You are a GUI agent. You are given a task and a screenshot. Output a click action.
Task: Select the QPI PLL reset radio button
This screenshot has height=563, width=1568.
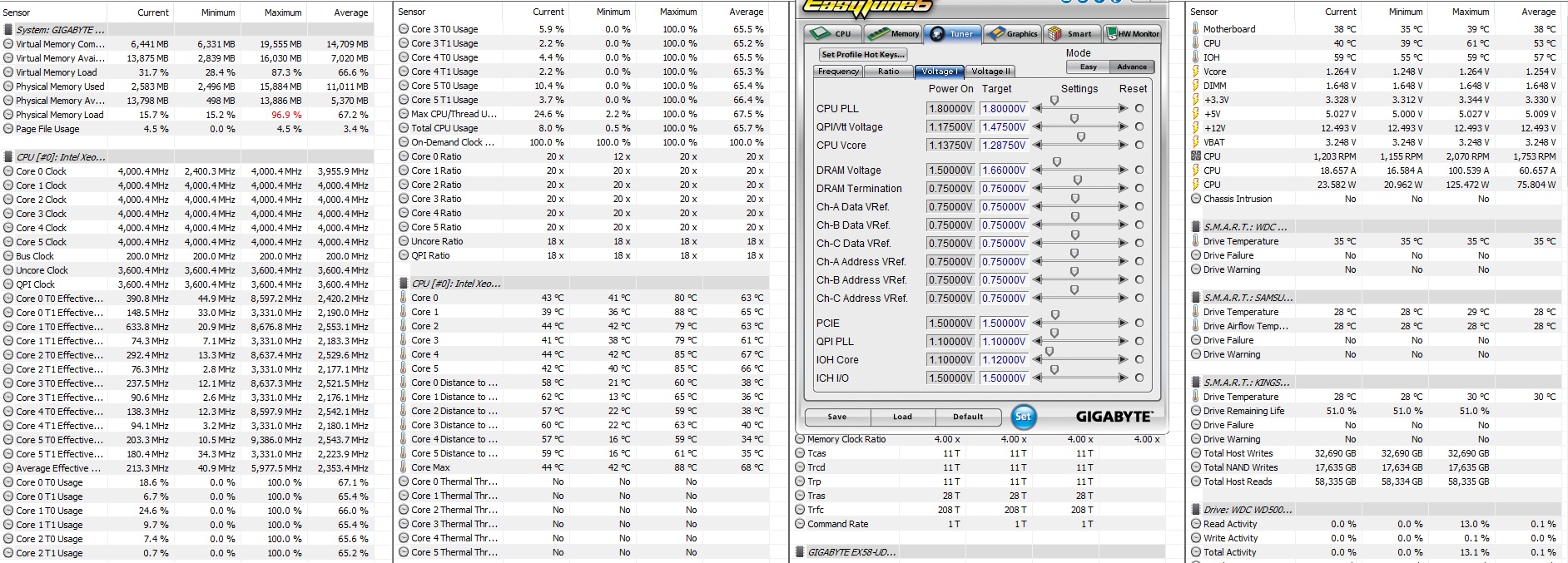tap(1139, 341)
